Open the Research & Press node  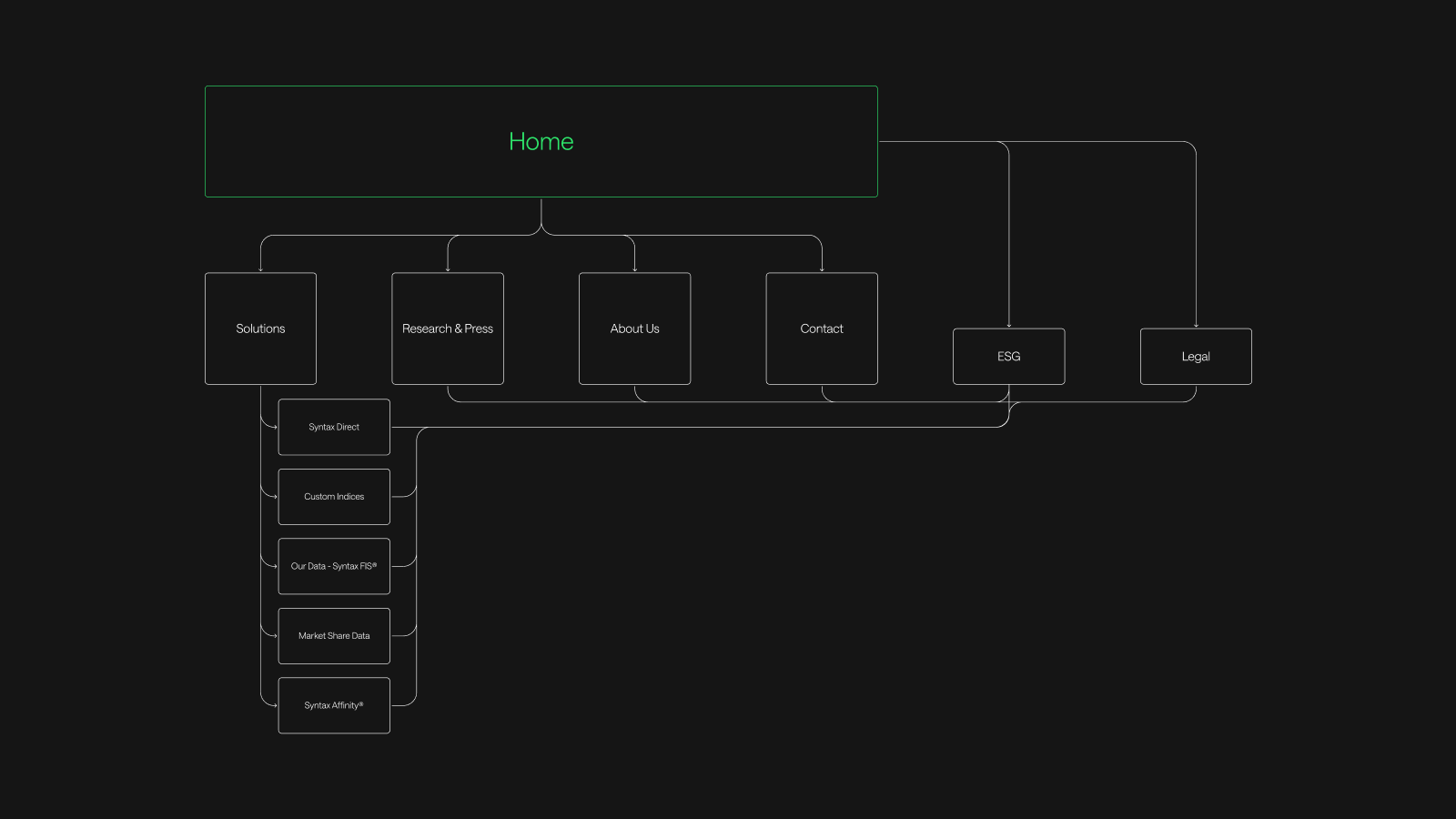coord(448,329)
